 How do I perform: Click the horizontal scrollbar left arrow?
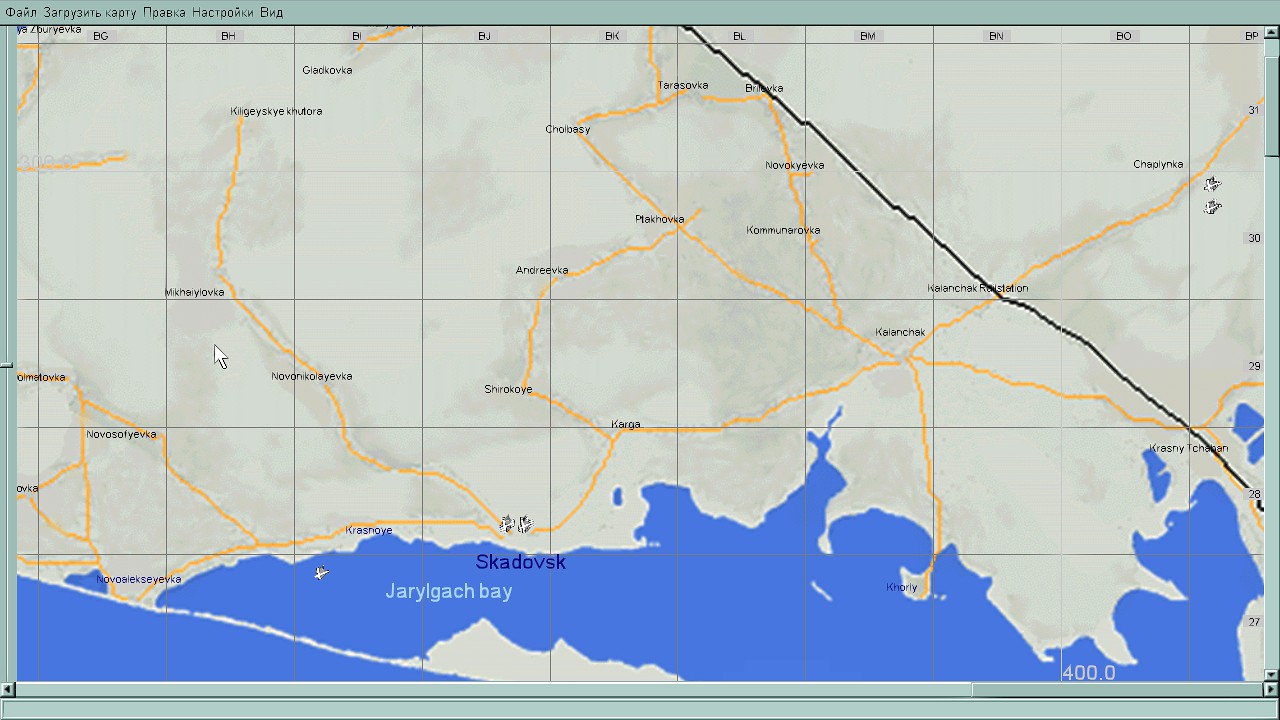pos(8,689)
